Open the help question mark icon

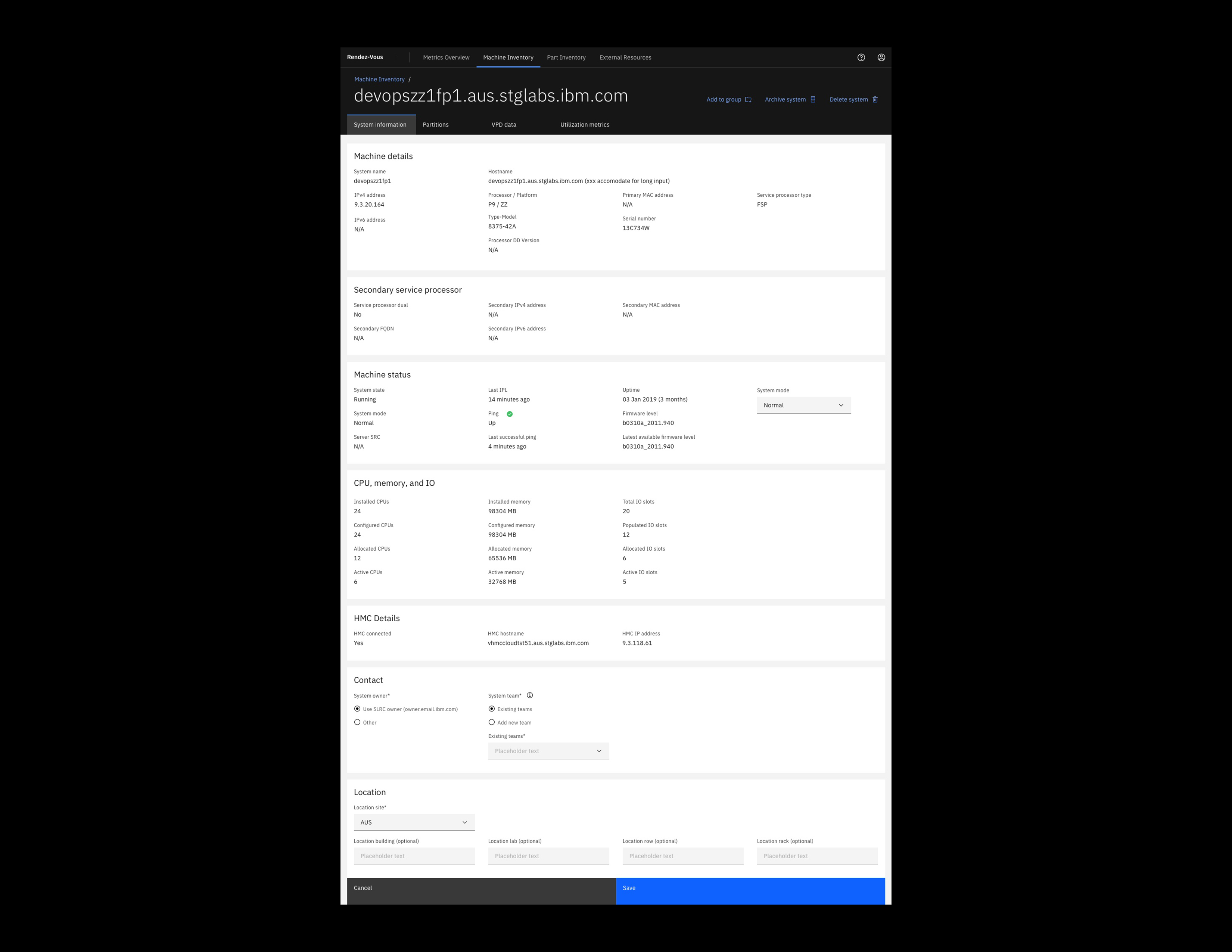pos(861,57)
